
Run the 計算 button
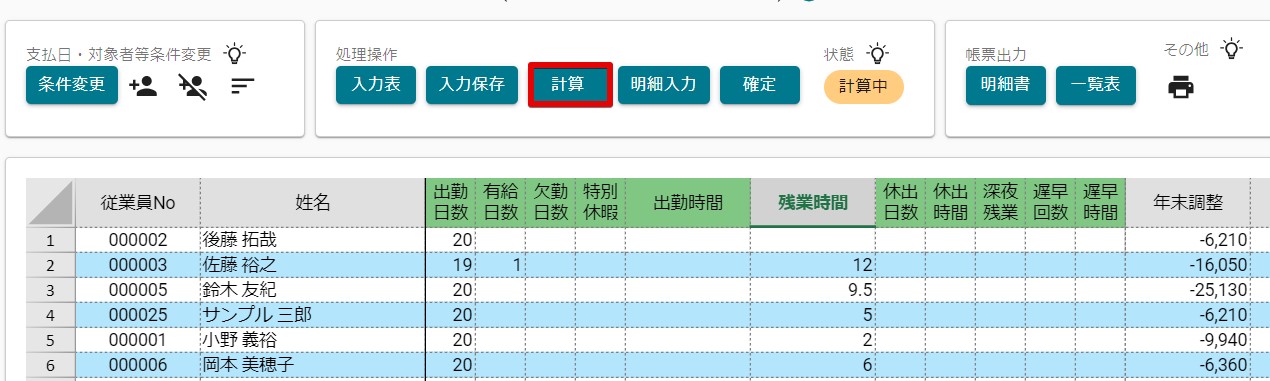[569, 85]
